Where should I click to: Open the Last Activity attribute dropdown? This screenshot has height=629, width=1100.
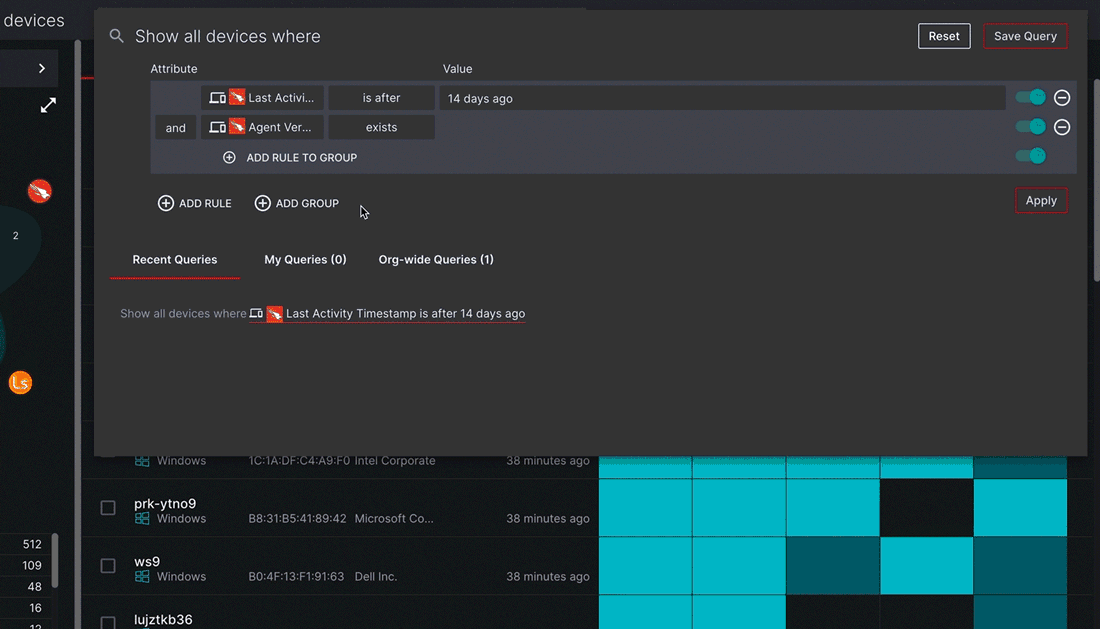(x=262, y=97)
